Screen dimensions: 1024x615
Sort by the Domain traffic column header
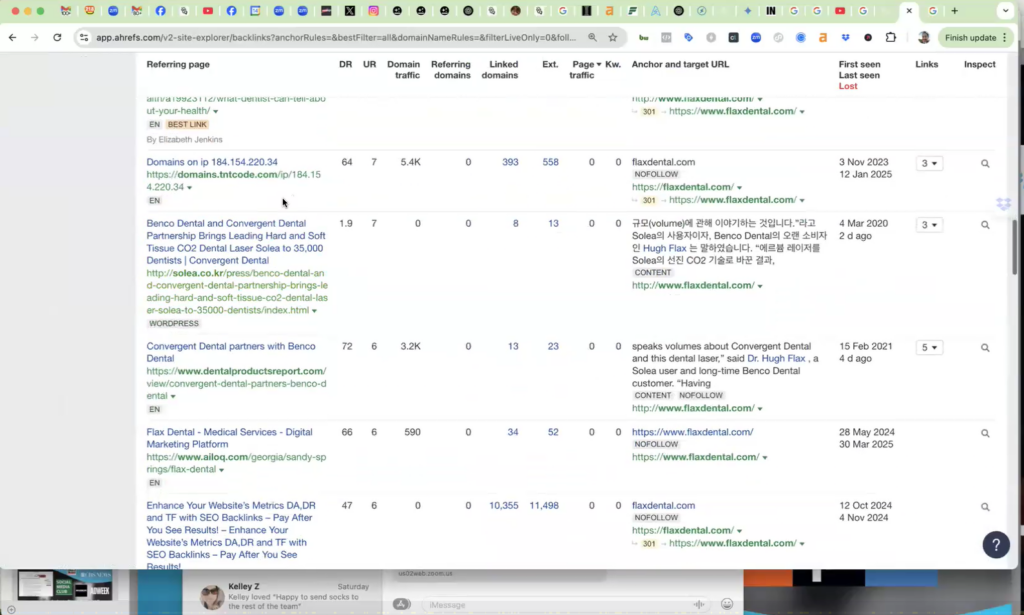coord(404,70)
